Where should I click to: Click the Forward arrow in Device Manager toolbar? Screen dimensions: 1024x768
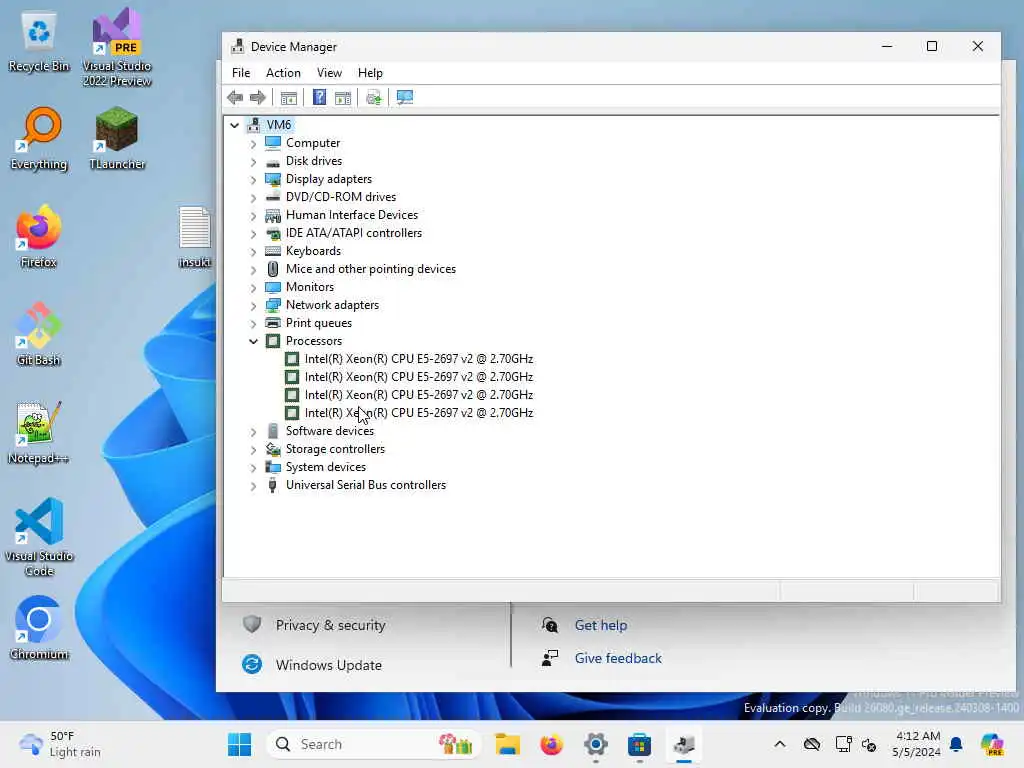[x=258, y=97]
